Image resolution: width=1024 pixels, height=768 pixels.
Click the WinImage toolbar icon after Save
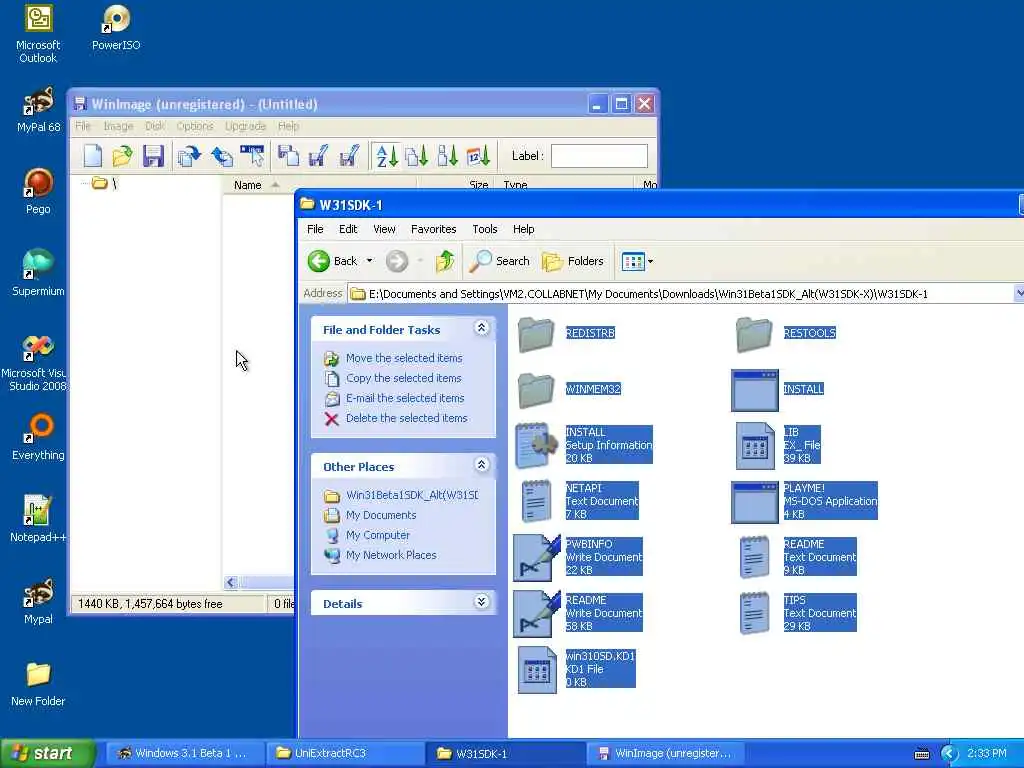(x=189, y=156)
